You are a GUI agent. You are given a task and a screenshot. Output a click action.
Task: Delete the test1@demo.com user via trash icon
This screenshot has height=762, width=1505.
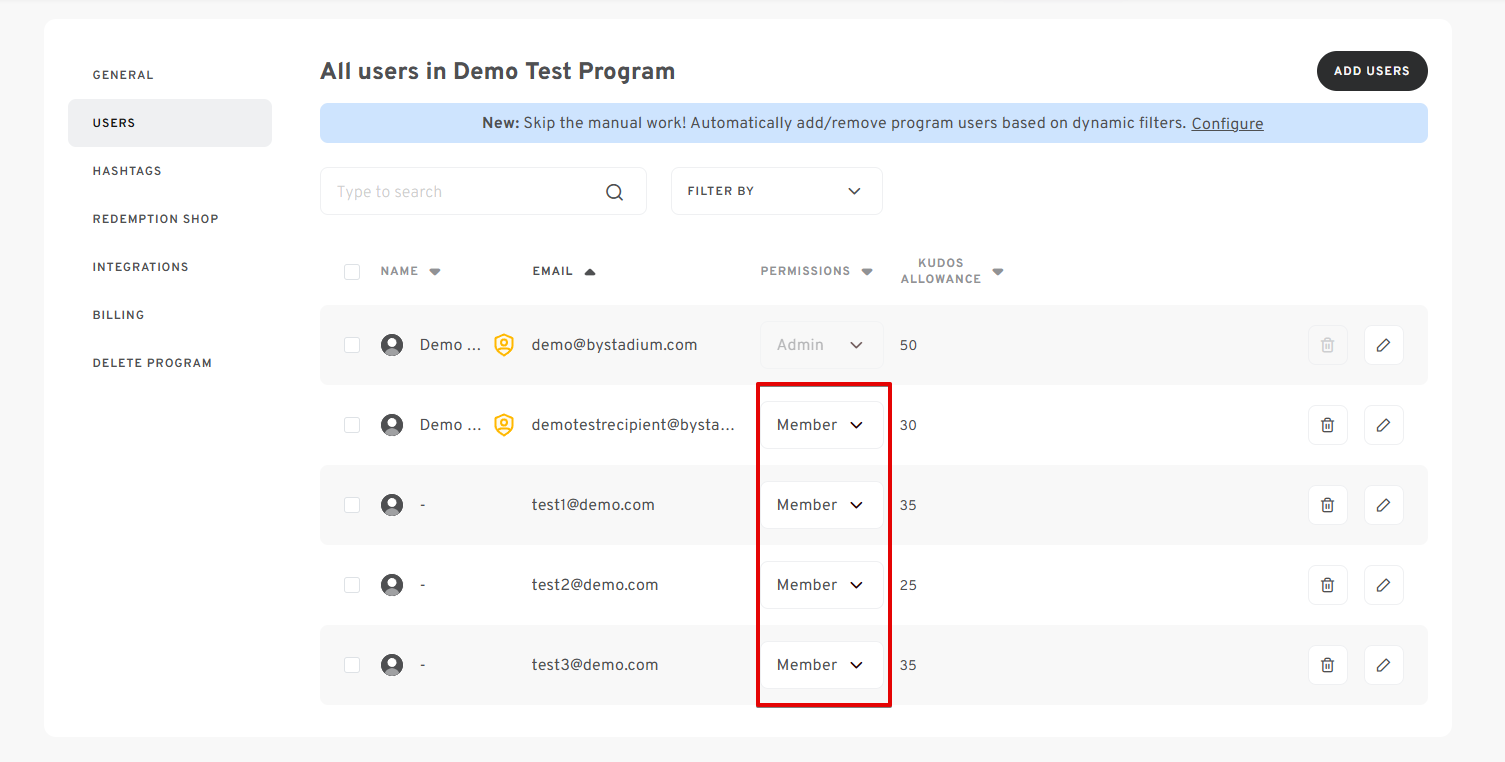coord(1327,505)
